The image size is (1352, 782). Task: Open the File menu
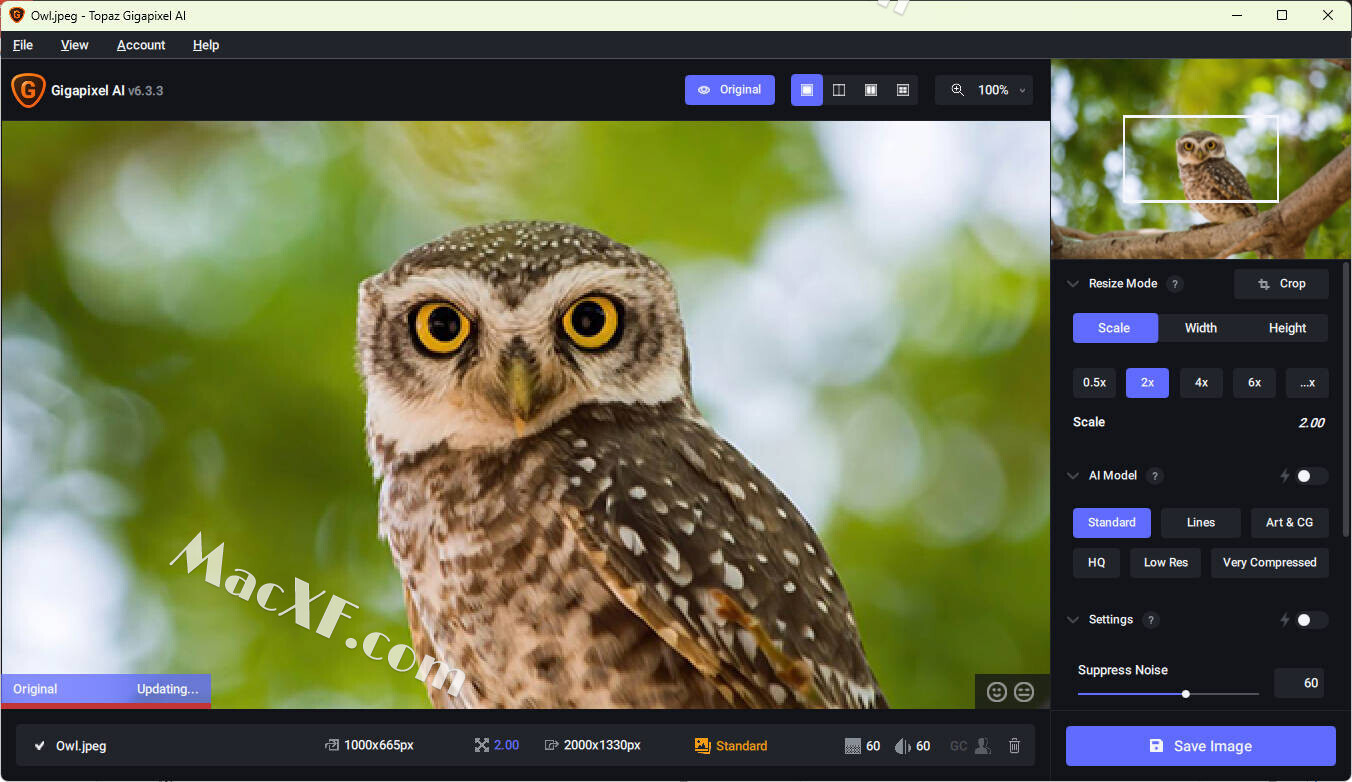pos(23,45)
